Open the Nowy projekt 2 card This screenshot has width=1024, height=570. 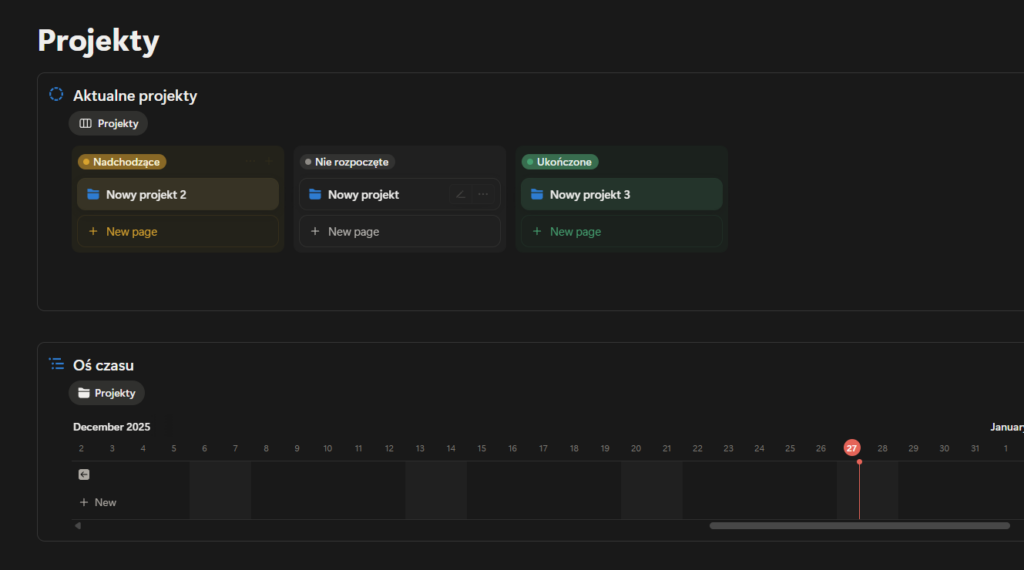click(178, 195)
